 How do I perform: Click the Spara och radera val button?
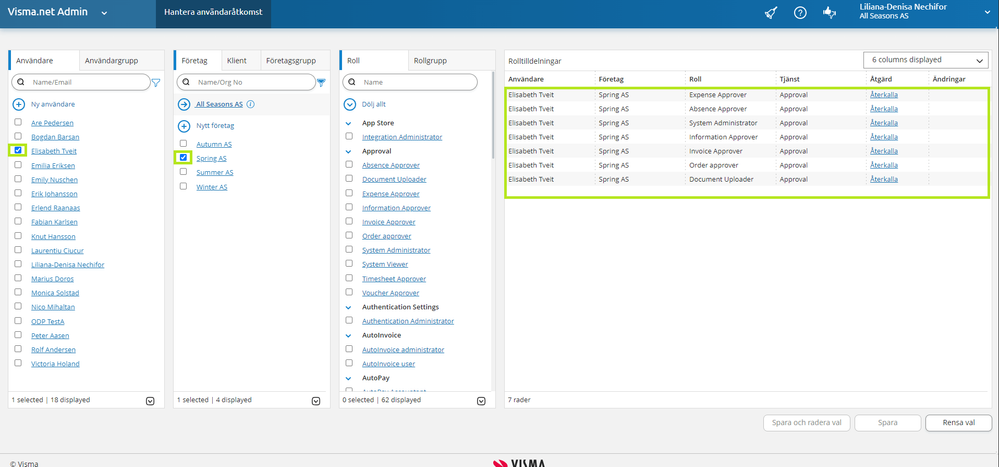click(807, 422)
